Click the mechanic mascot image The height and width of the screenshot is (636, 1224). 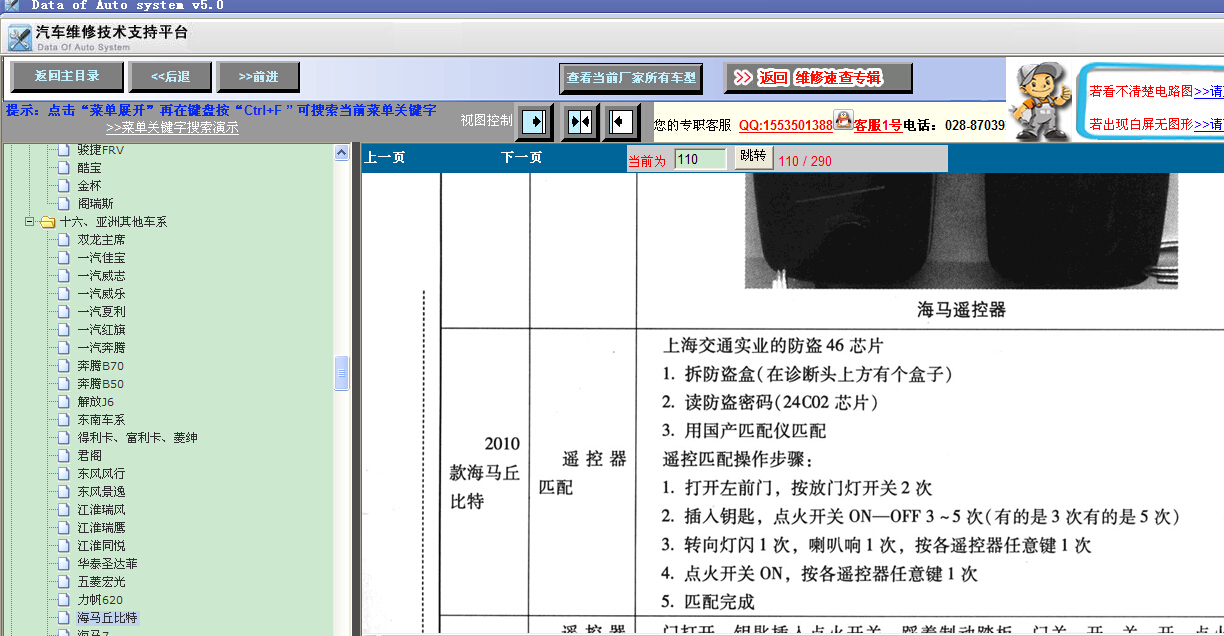coord(1039,102)
